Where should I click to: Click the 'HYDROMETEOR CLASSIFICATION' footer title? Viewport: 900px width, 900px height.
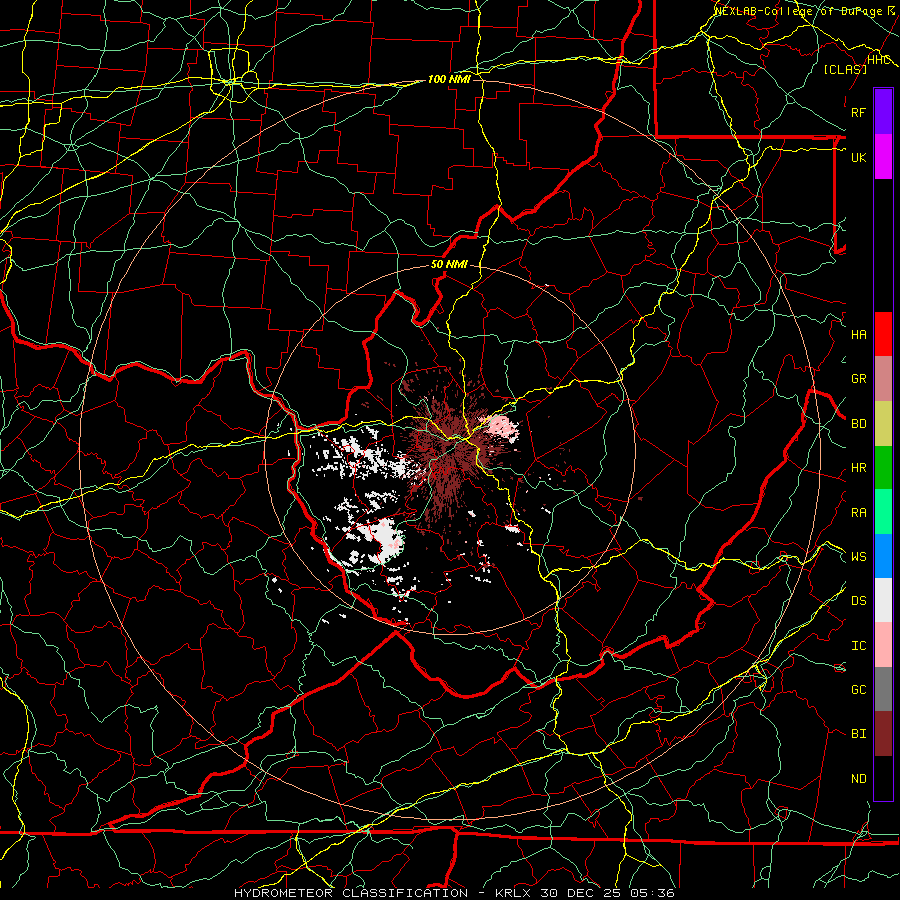coord(351,893)
